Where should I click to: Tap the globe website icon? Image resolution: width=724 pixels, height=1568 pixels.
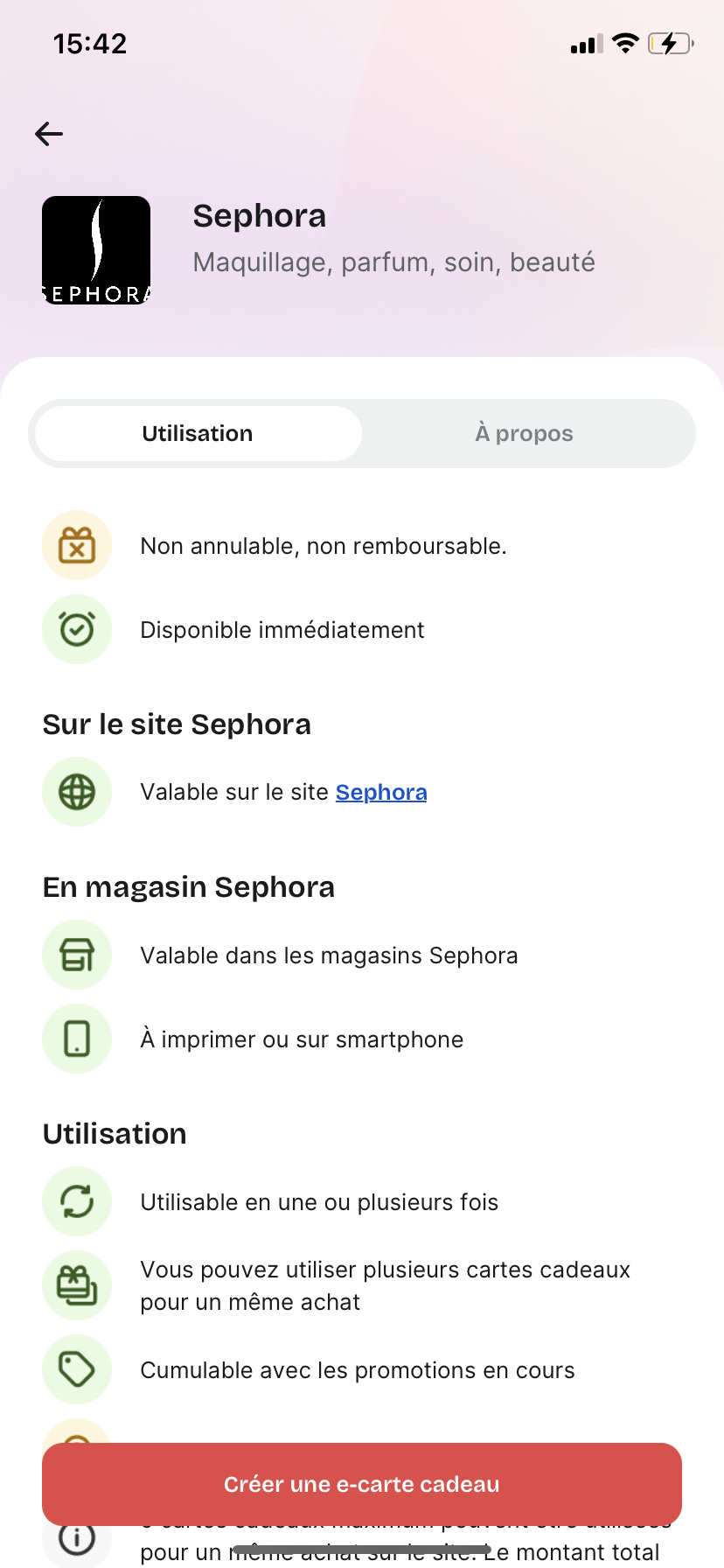click(77, 792)
